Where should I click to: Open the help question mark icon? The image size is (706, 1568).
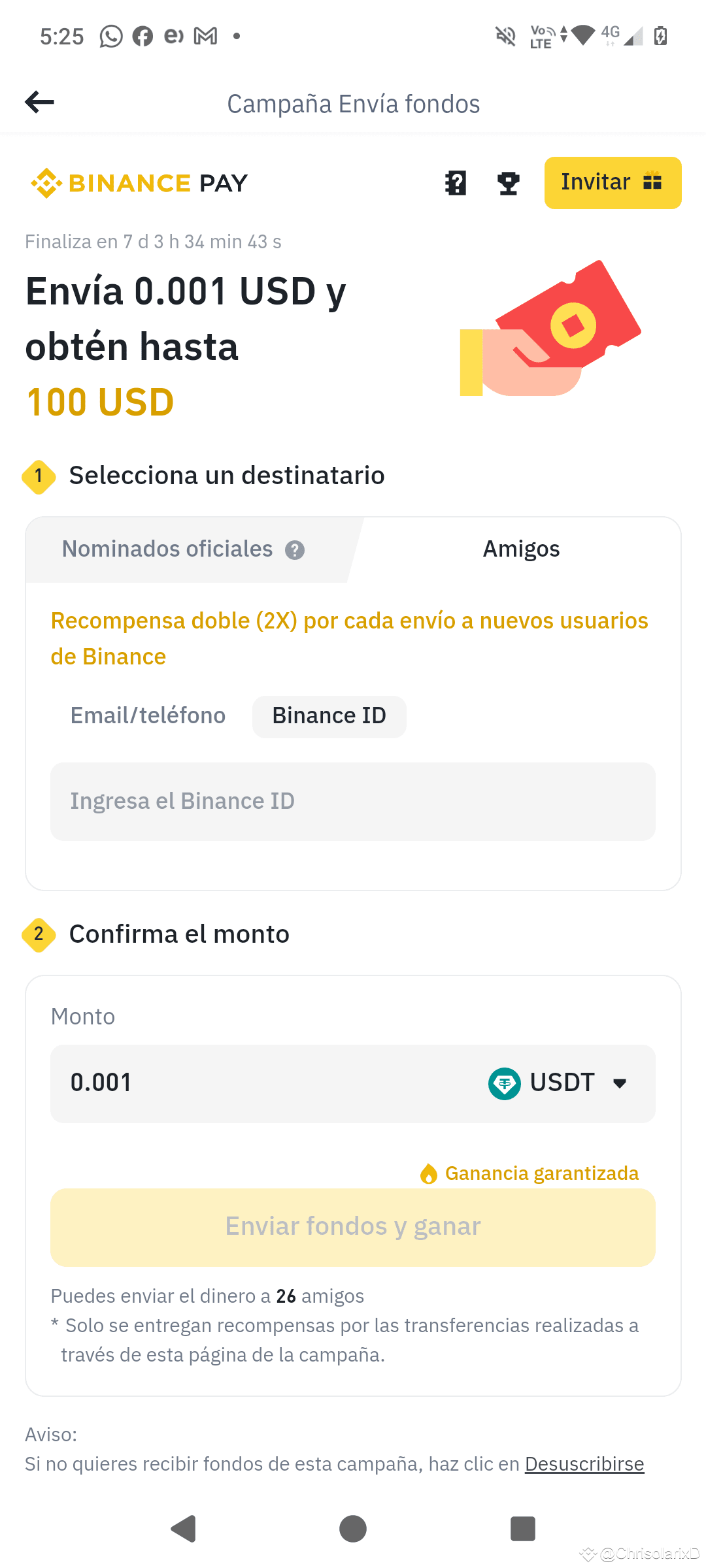pos(456,184)
